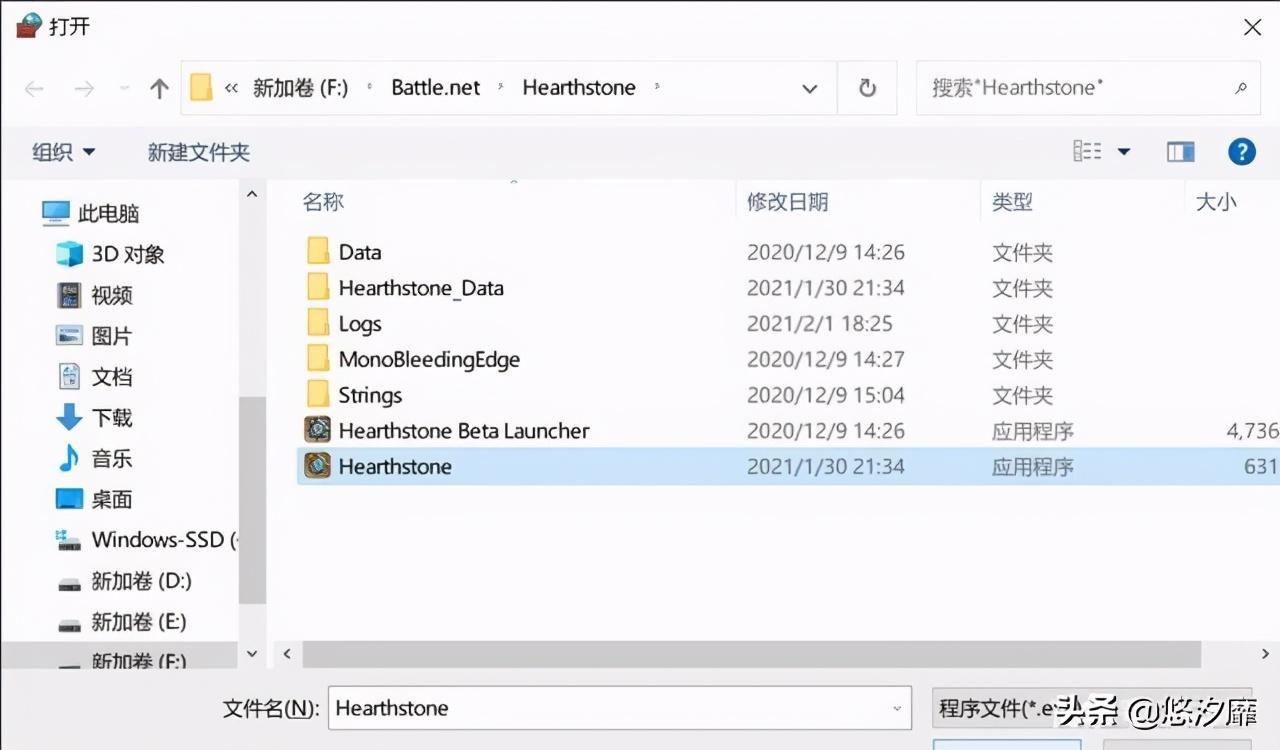Refresh the Hearthstone folder view
The image size is (1280, 750).
tap(867, 88)
